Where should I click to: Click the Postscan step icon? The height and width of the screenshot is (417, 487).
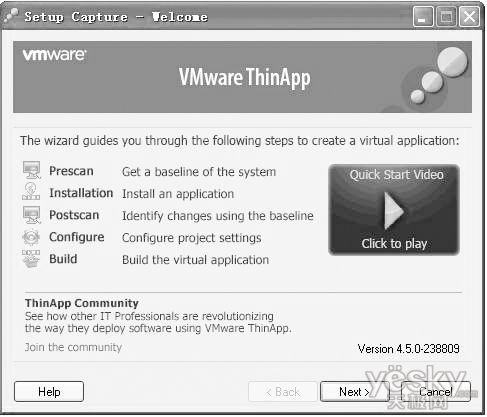point(32,215)
